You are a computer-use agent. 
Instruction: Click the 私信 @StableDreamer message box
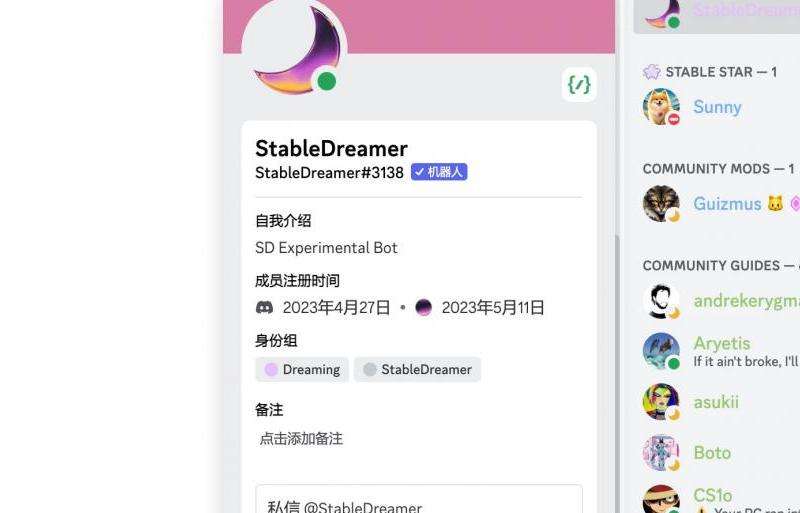click(x=419, y=500)
